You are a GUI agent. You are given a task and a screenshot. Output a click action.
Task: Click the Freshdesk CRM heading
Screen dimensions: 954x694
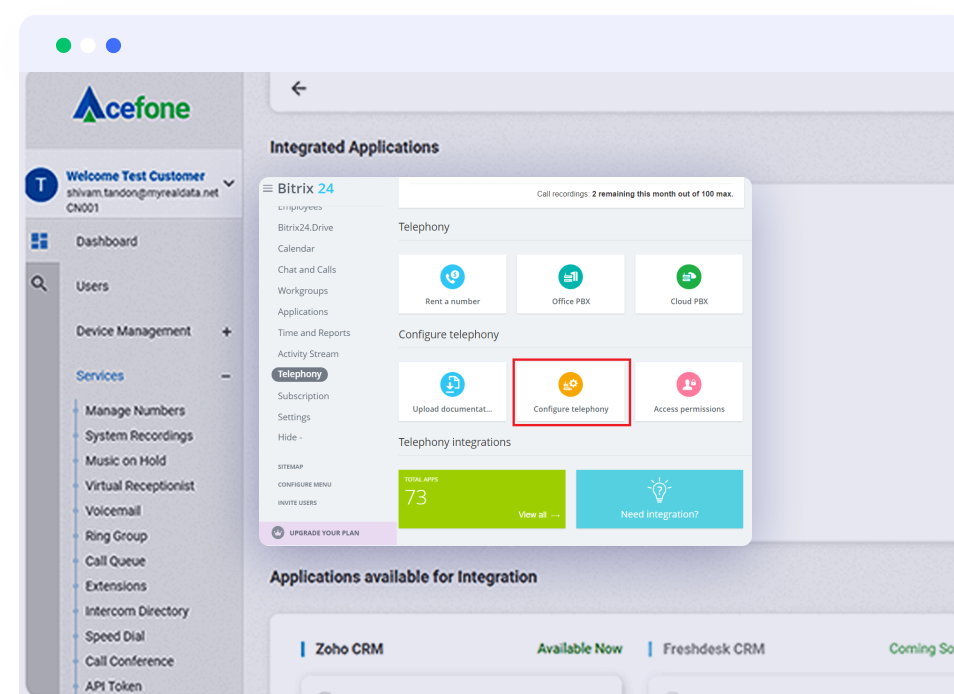click(714, 649)
